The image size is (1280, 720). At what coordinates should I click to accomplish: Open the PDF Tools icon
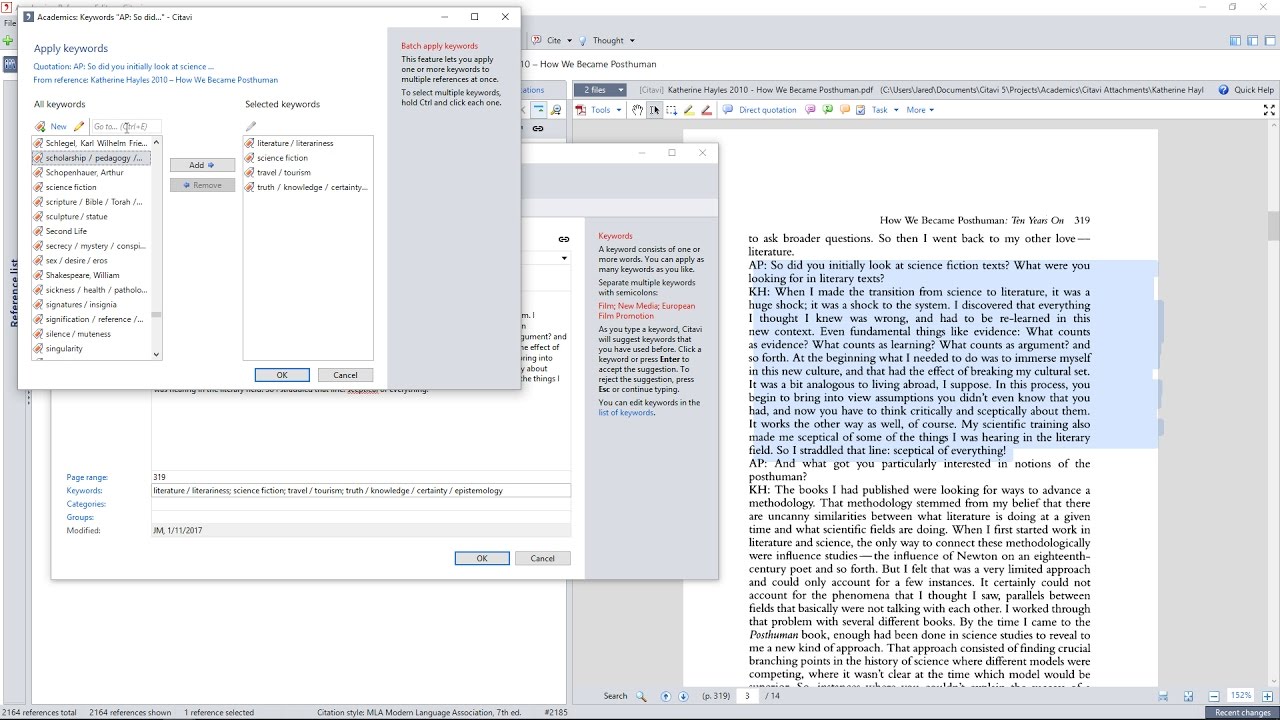click(x=580, y=110)
